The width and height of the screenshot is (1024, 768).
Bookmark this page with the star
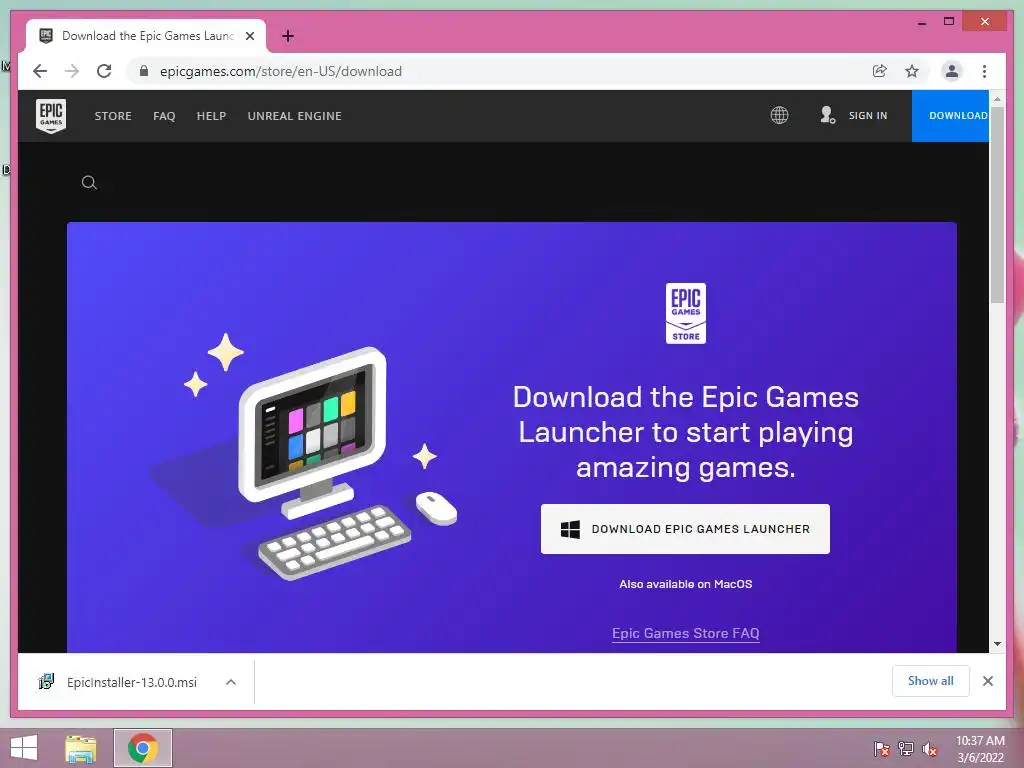[912, 71]
